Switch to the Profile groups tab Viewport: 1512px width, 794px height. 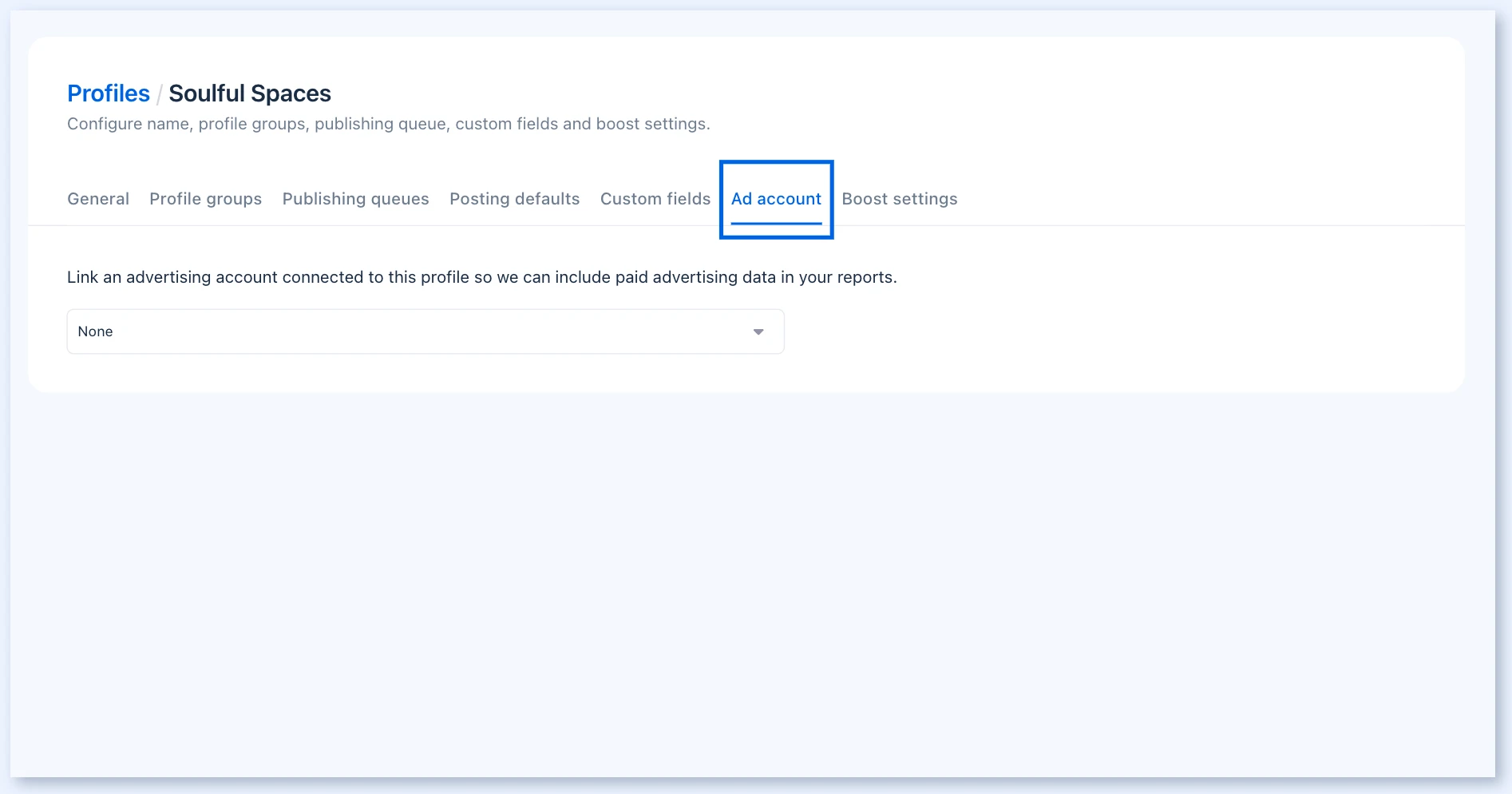205,199
